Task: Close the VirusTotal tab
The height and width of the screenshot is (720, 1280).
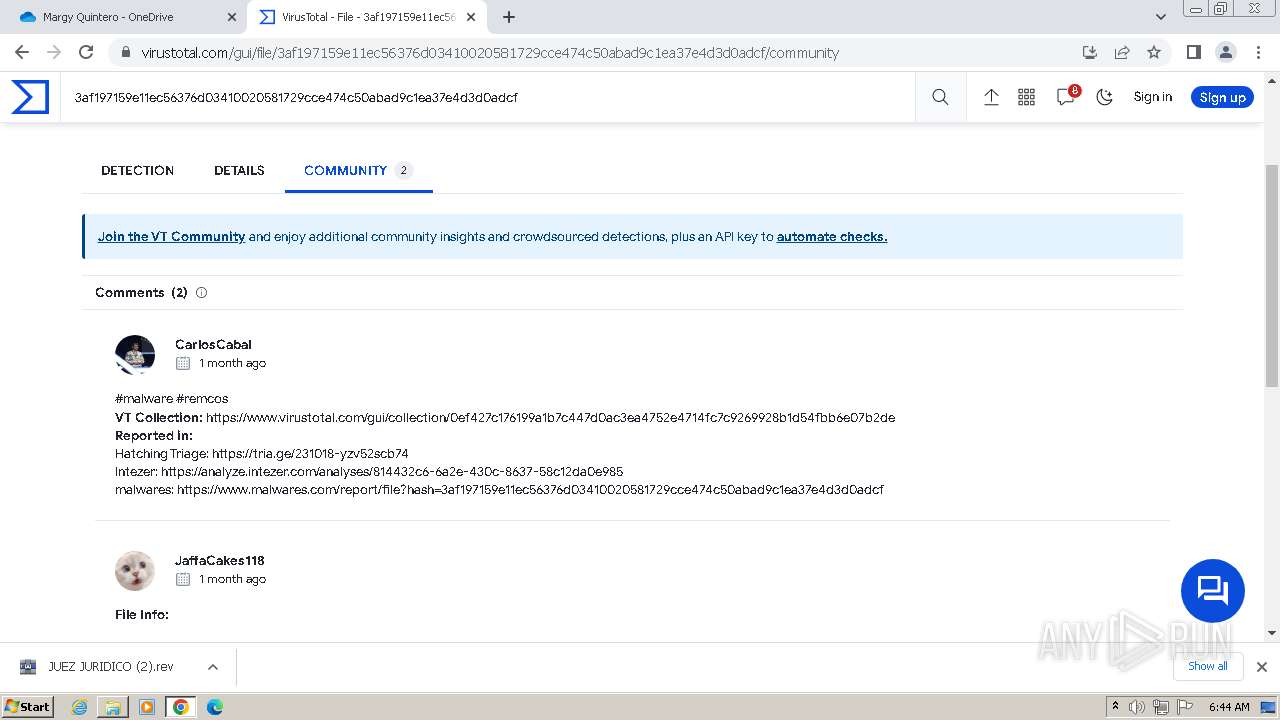Action: pos(471,17)
